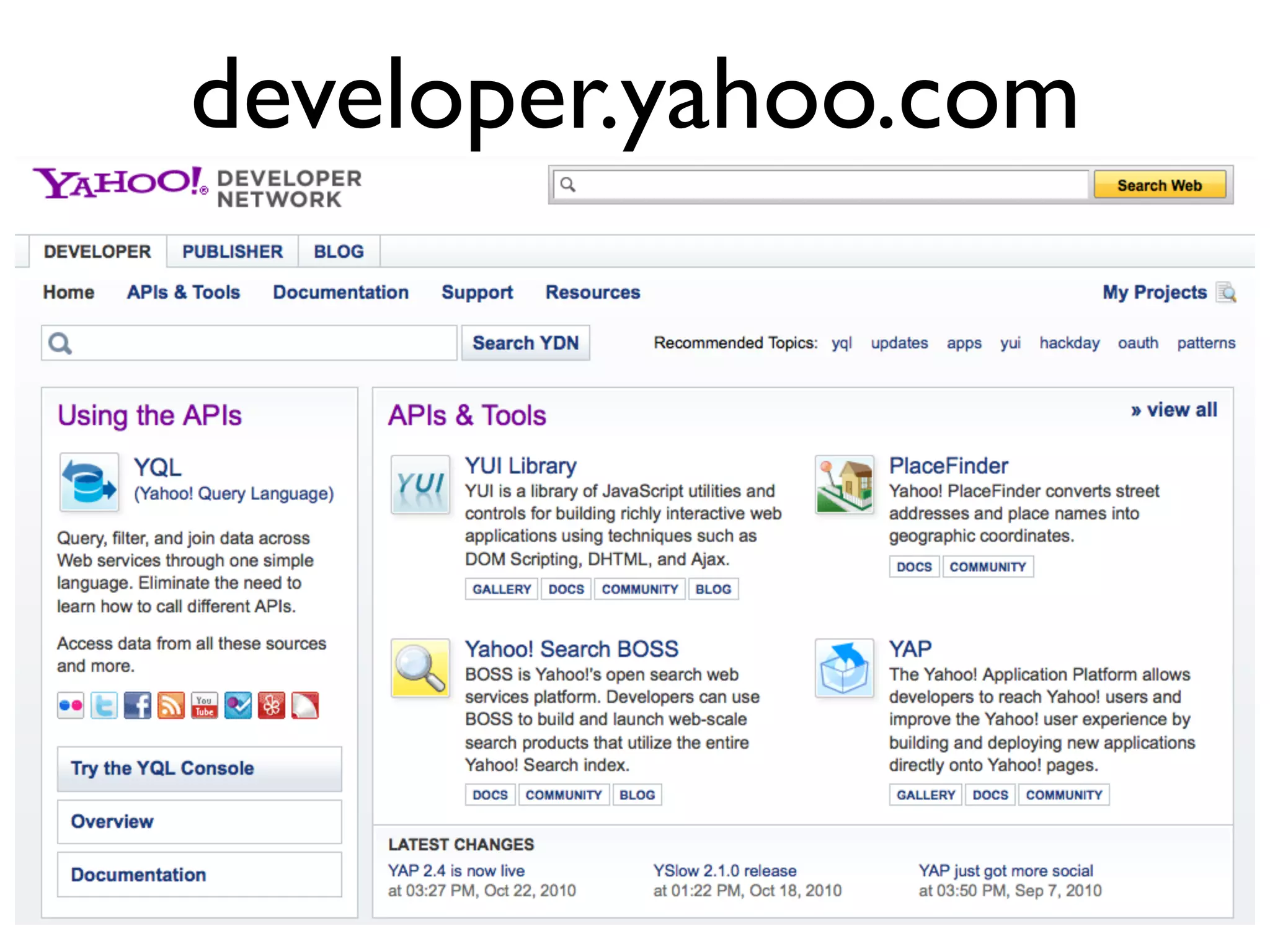The height and width of the screenshot is (952, 1270).
Task: Focus the web search input field
Action: pos(820,185)
